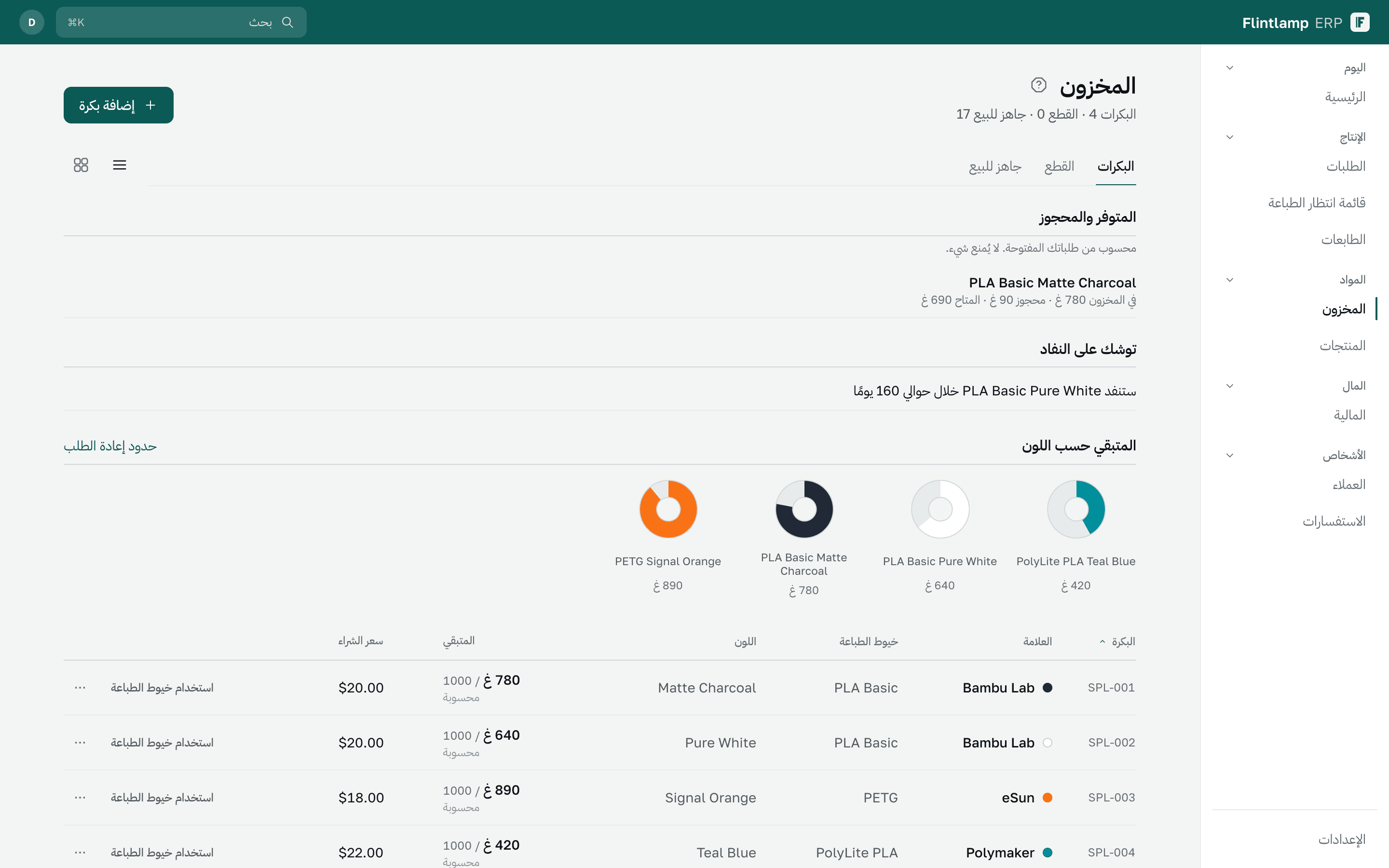Click the سعر الشراء column header
The height and width of the screenshot is (868, 1389).
(x=360, y=641)
